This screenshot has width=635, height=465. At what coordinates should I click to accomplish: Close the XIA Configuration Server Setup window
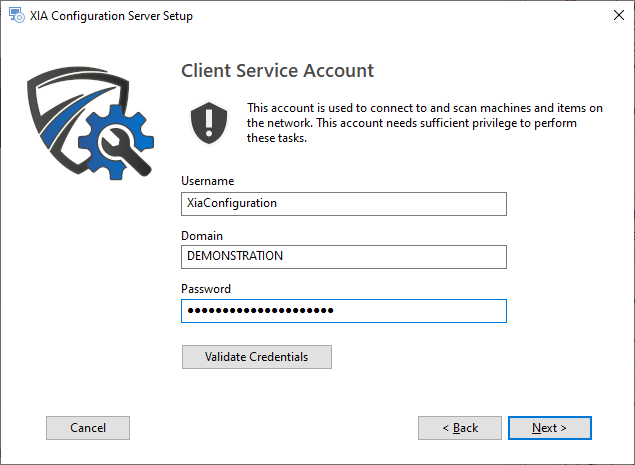pyautogui.click(x=618, y=15)
